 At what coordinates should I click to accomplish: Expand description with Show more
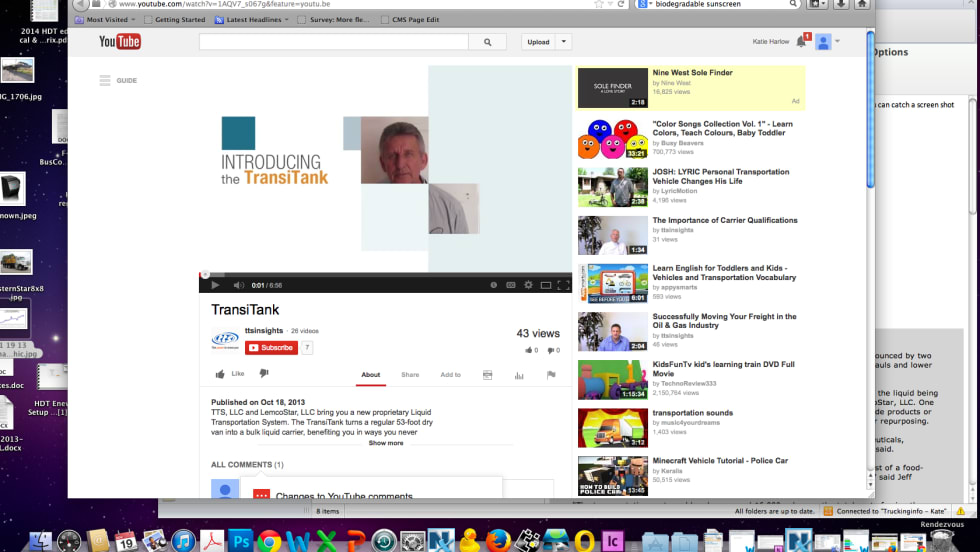386,443
